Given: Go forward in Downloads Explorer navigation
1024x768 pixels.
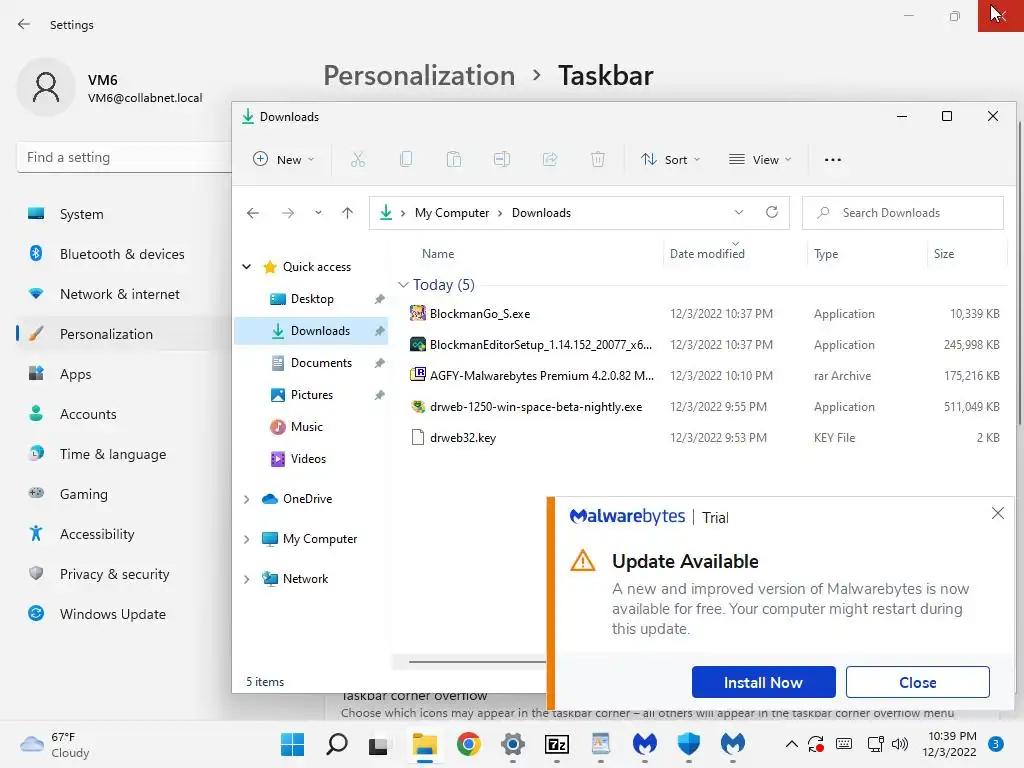Looking at the screenshot, I should point(287,213).
